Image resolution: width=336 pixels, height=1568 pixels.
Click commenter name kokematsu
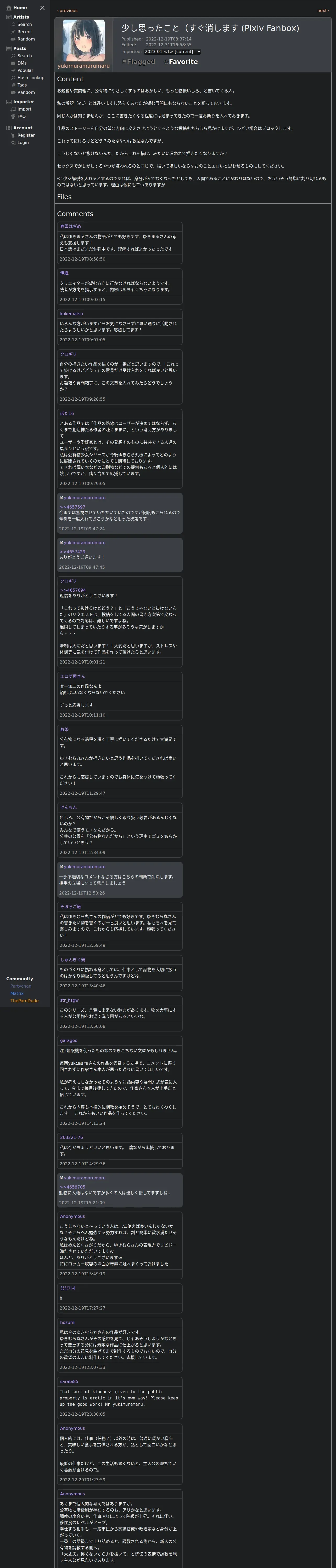[x=71, y=314]
